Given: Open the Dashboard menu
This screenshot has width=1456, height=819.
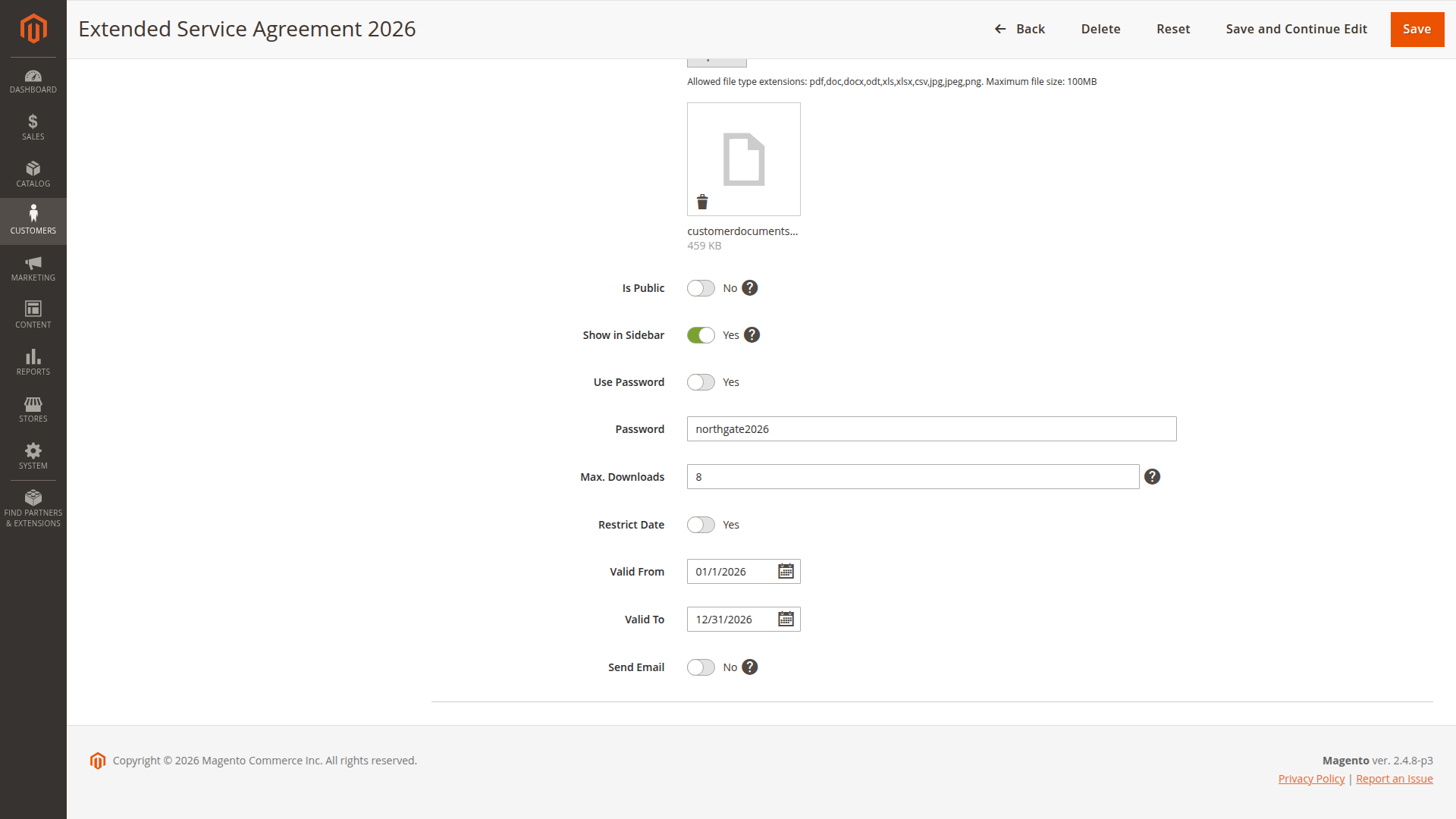Looking at the screenshot, I should click(x=33, y=81).
